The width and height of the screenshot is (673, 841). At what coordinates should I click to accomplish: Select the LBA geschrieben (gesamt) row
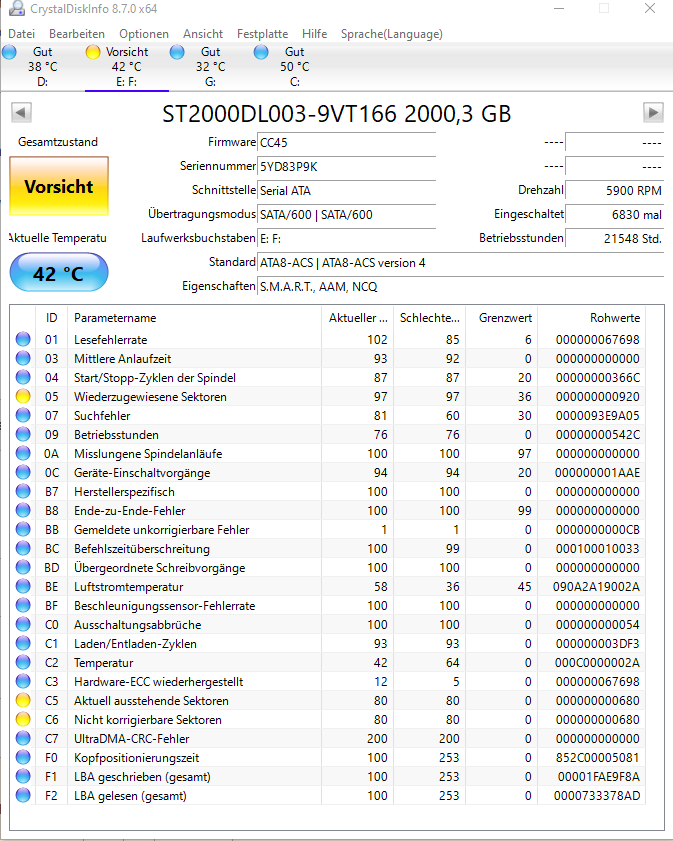pos(328,777)
